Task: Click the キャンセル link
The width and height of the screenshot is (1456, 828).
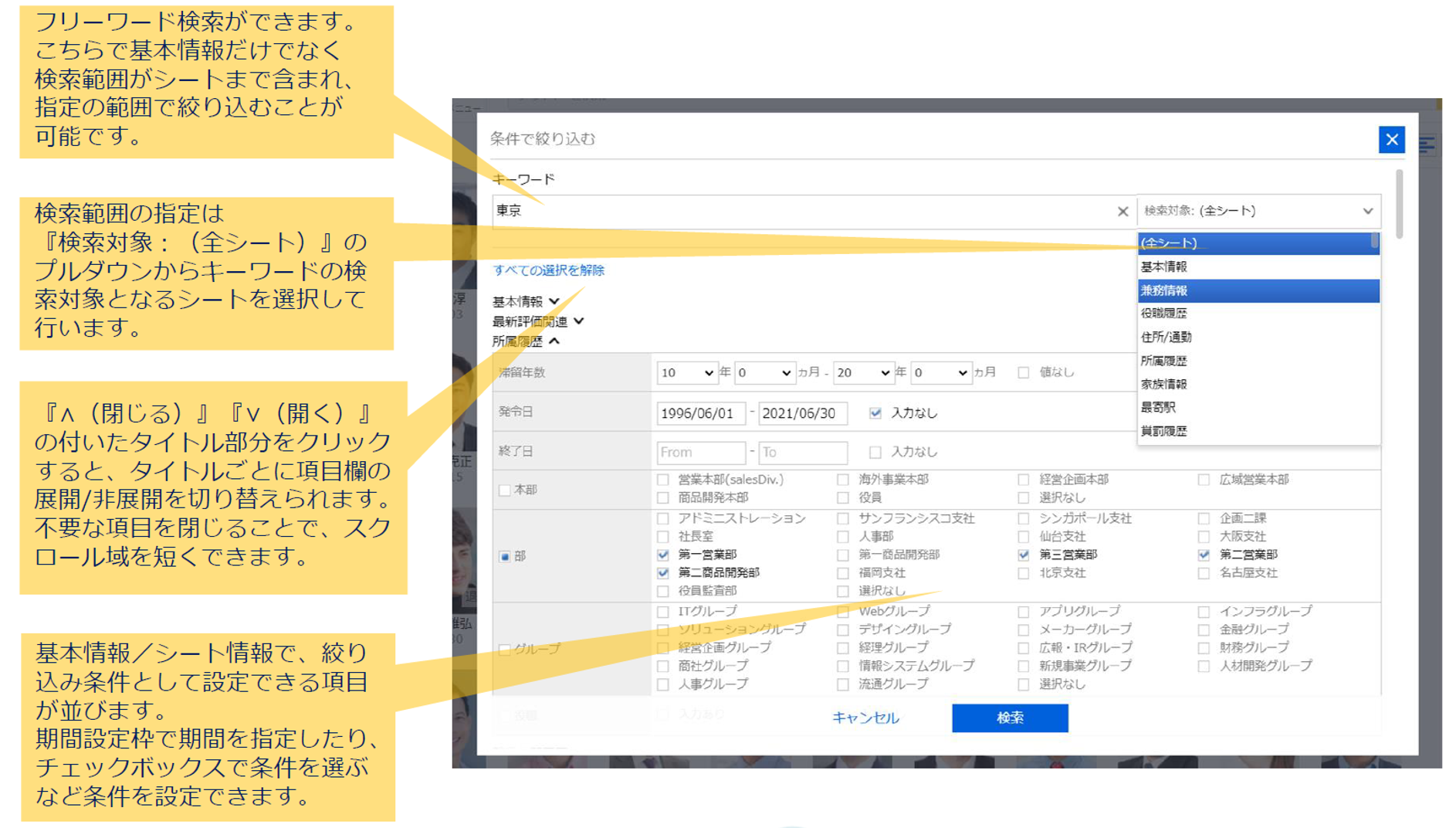Action: click(865, 718)
